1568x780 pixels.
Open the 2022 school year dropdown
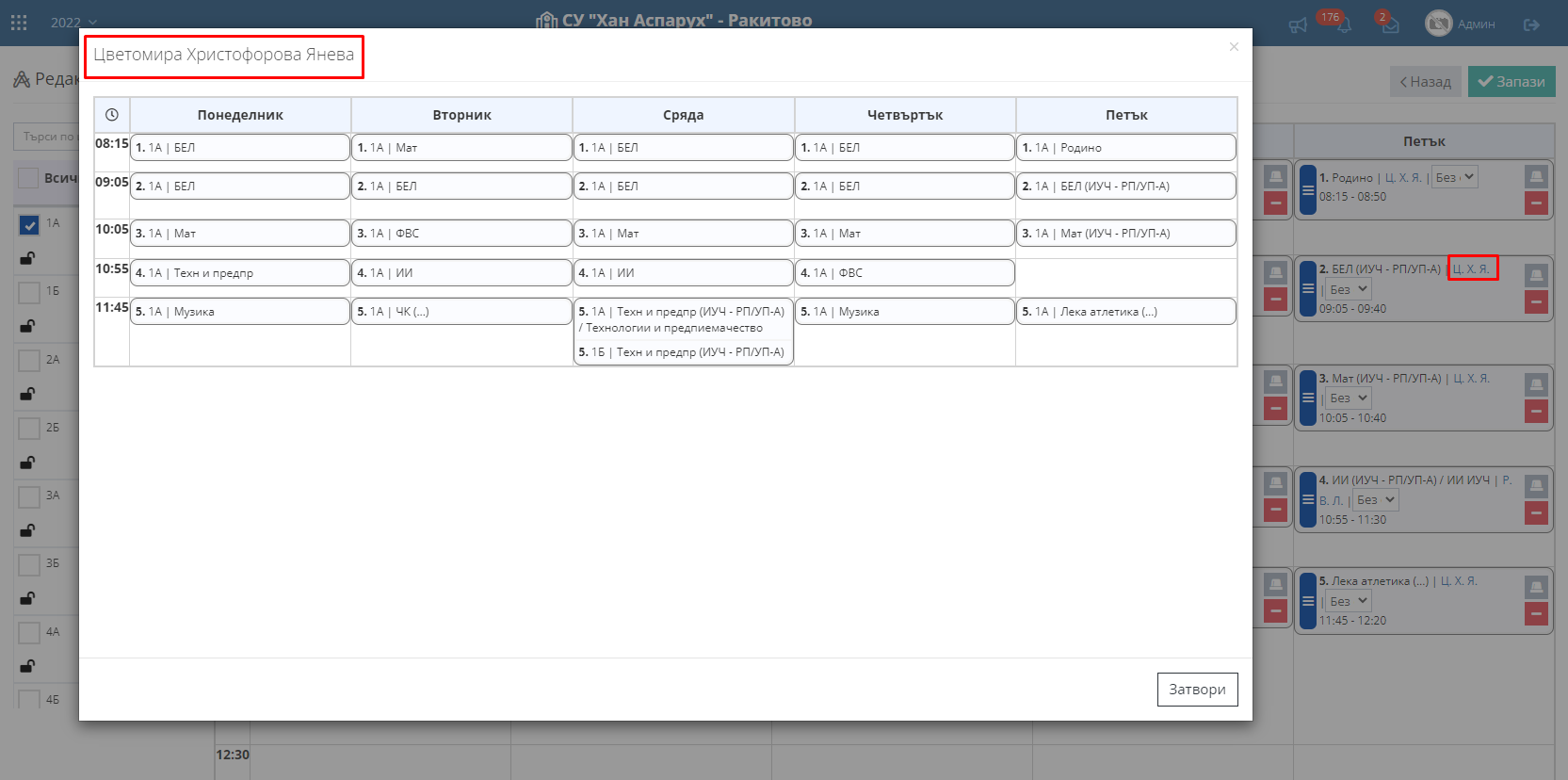pos(73,23)
